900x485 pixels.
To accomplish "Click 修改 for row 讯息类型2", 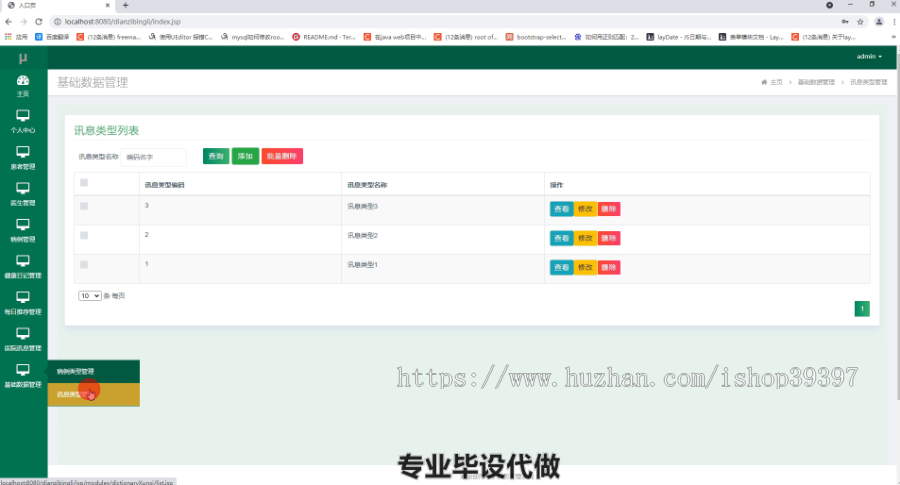I will [x=585, y=238].
